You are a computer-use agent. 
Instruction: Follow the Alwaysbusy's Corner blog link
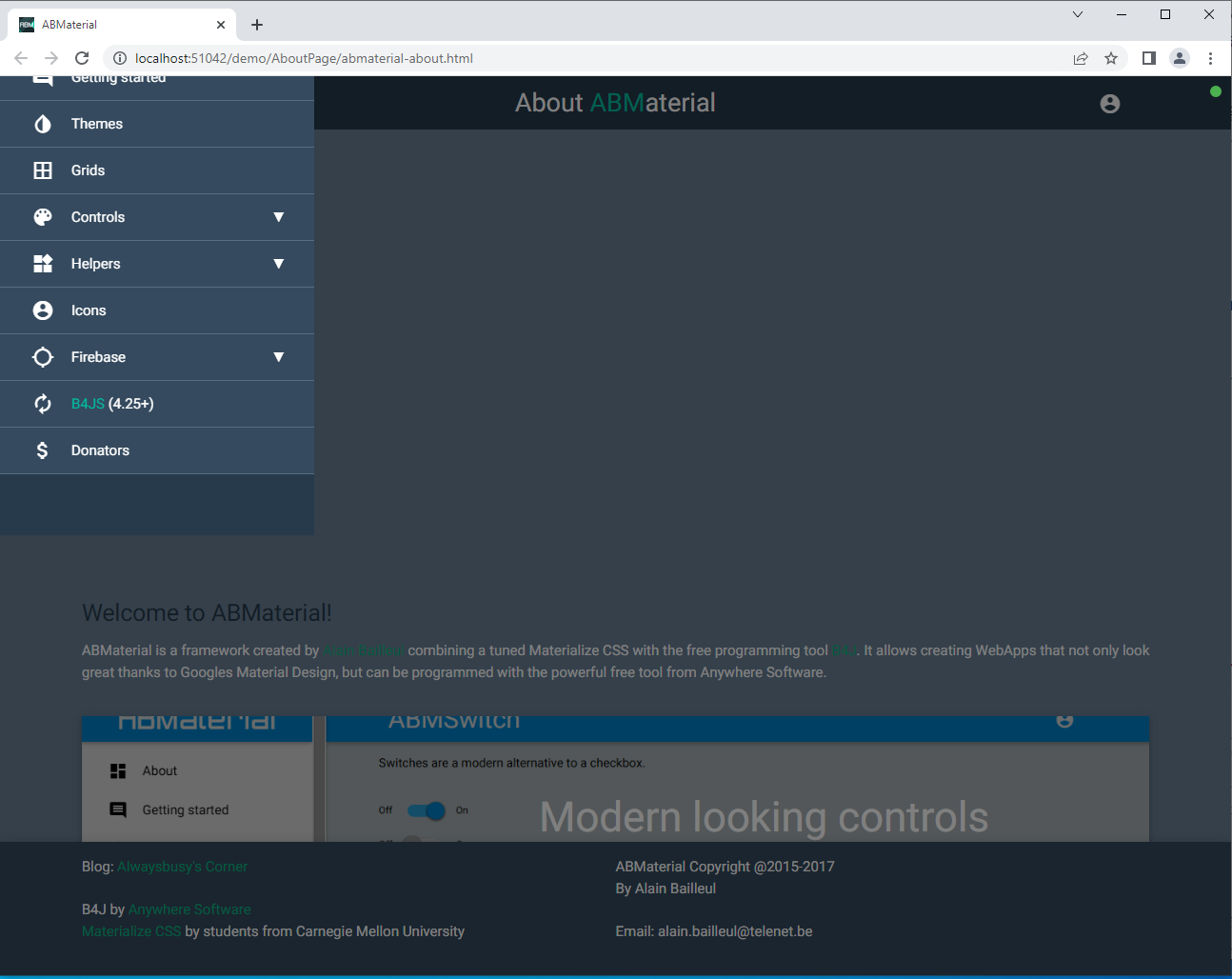click(182, 867)
